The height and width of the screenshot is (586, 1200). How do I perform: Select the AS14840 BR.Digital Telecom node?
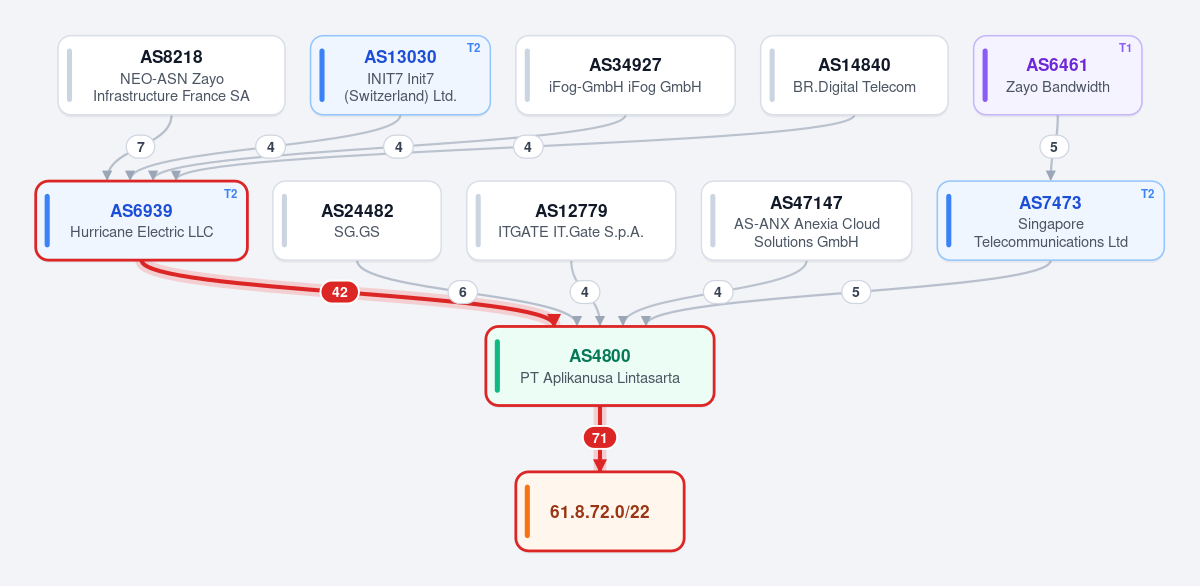coord(854,76)
